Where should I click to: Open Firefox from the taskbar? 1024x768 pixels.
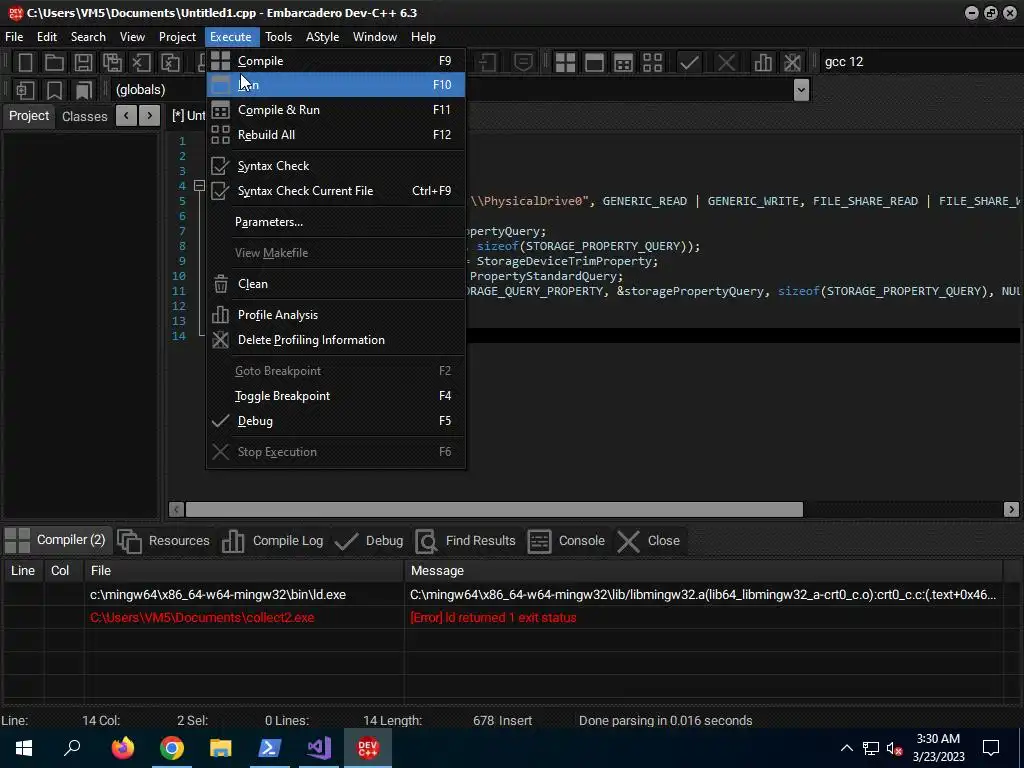[x=122, y=748]
